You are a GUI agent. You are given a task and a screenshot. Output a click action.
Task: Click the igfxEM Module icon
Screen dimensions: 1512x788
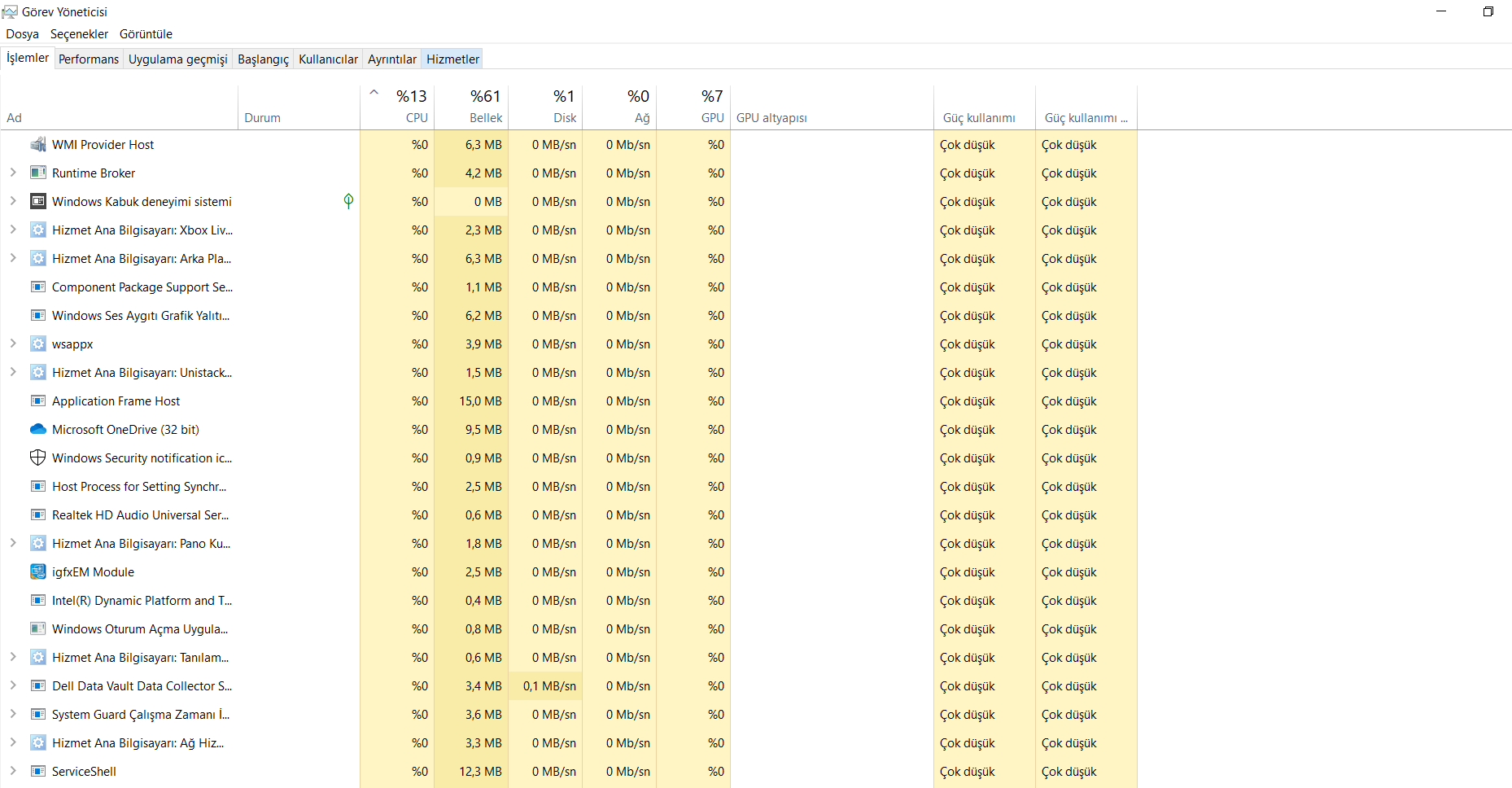click(x=37, y=572)
